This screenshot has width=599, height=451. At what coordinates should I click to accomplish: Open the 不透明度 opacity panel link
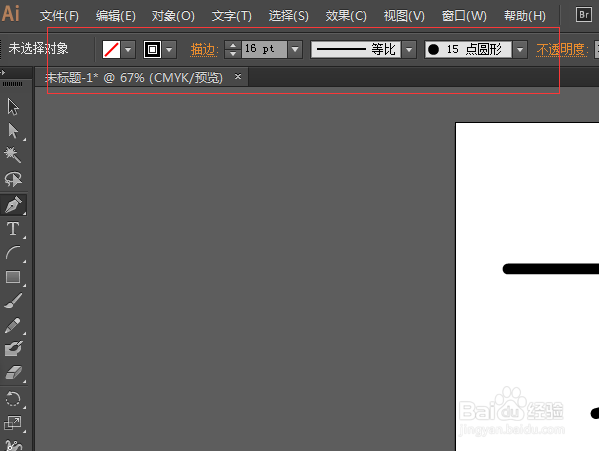tap(562, 50)
